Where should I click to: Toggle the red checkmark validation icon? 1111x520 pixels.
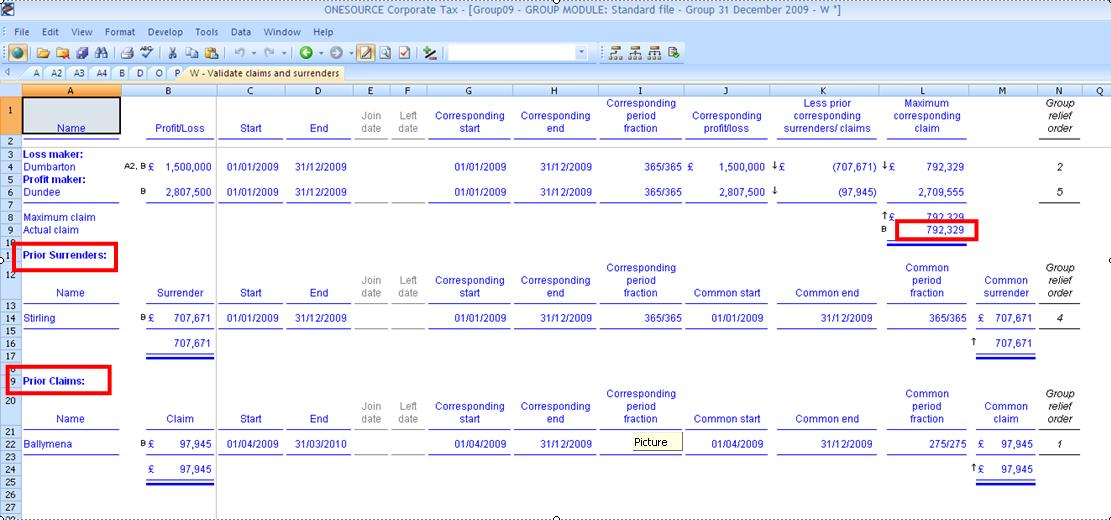pyautogui.click(x=404, y=53)
